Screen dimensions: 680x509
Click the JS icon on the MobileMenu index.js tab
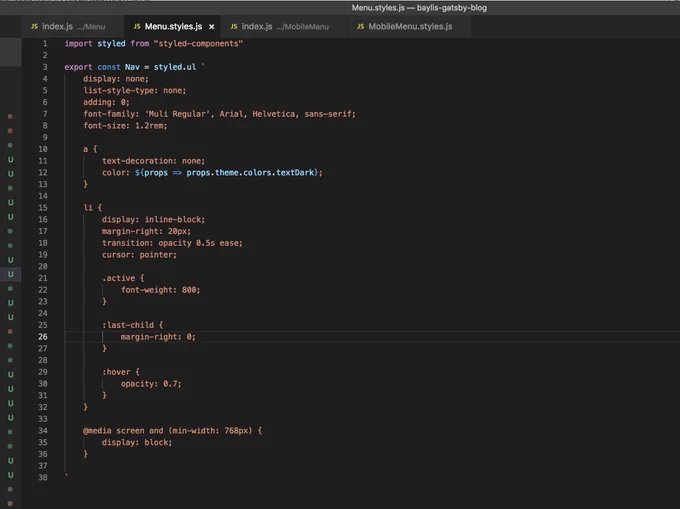click(x=234, y=26)
